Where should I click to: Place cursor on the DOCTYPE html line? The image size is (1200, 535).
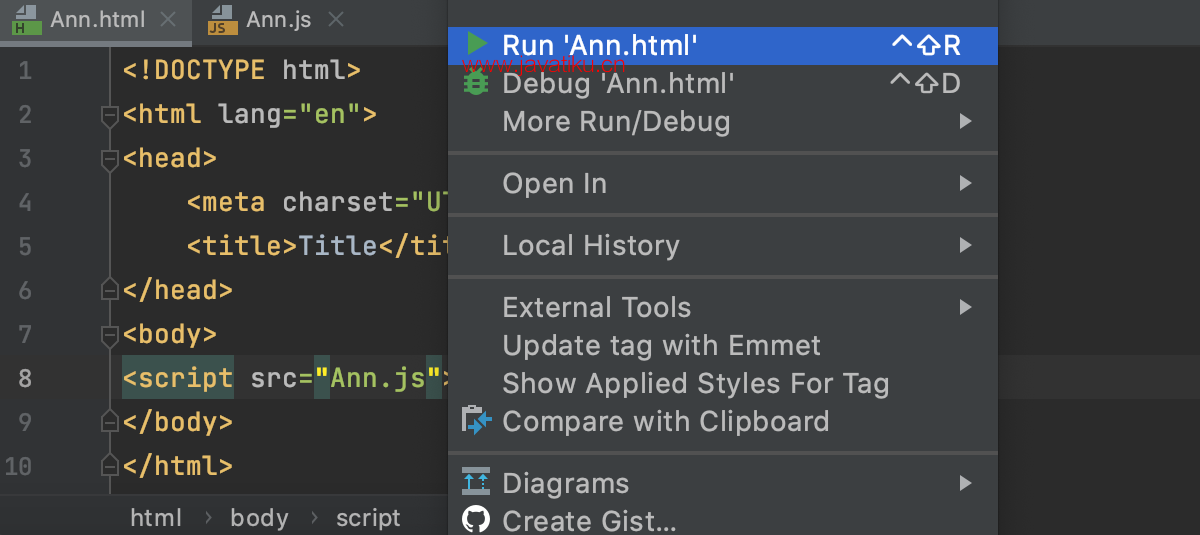click(241, 71)
